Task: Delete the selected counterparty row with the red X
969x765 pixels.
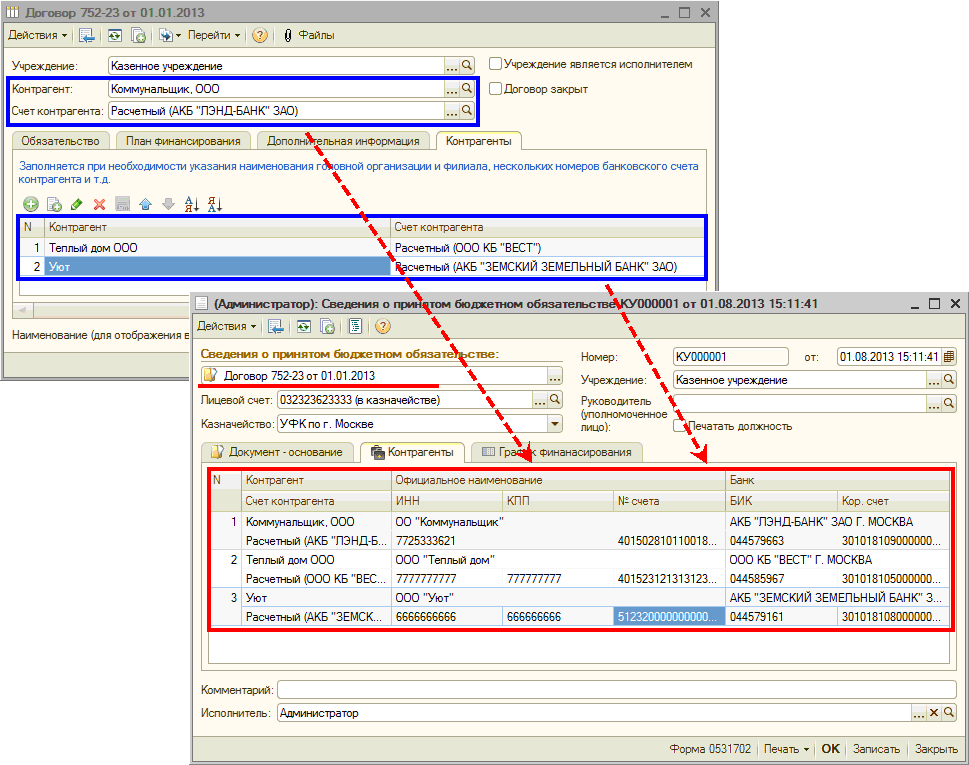Action: pos(99,204)
